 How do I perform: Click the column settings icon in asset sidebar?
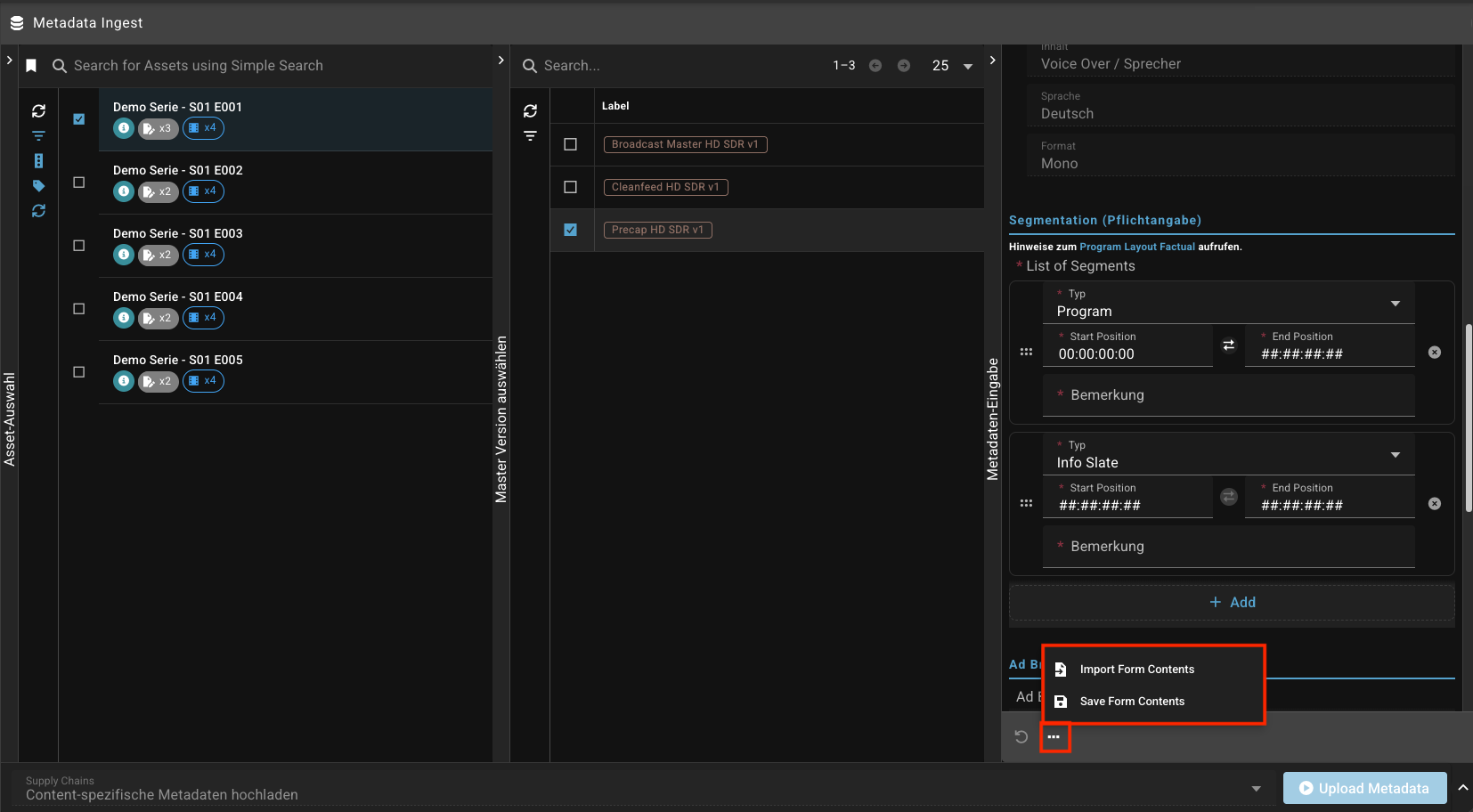click(x=38, y=161)
